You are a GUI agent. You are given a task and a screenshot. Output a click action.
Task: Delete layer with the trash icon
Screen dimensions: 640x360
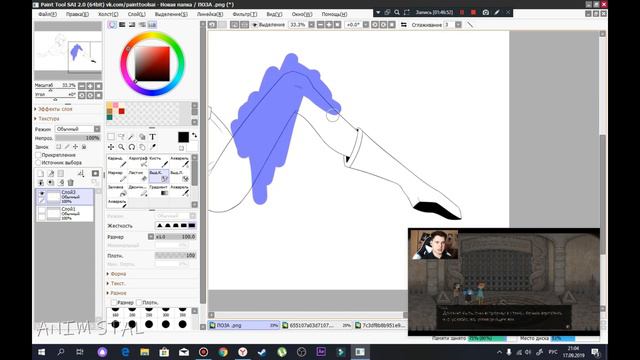pos(71,182)
